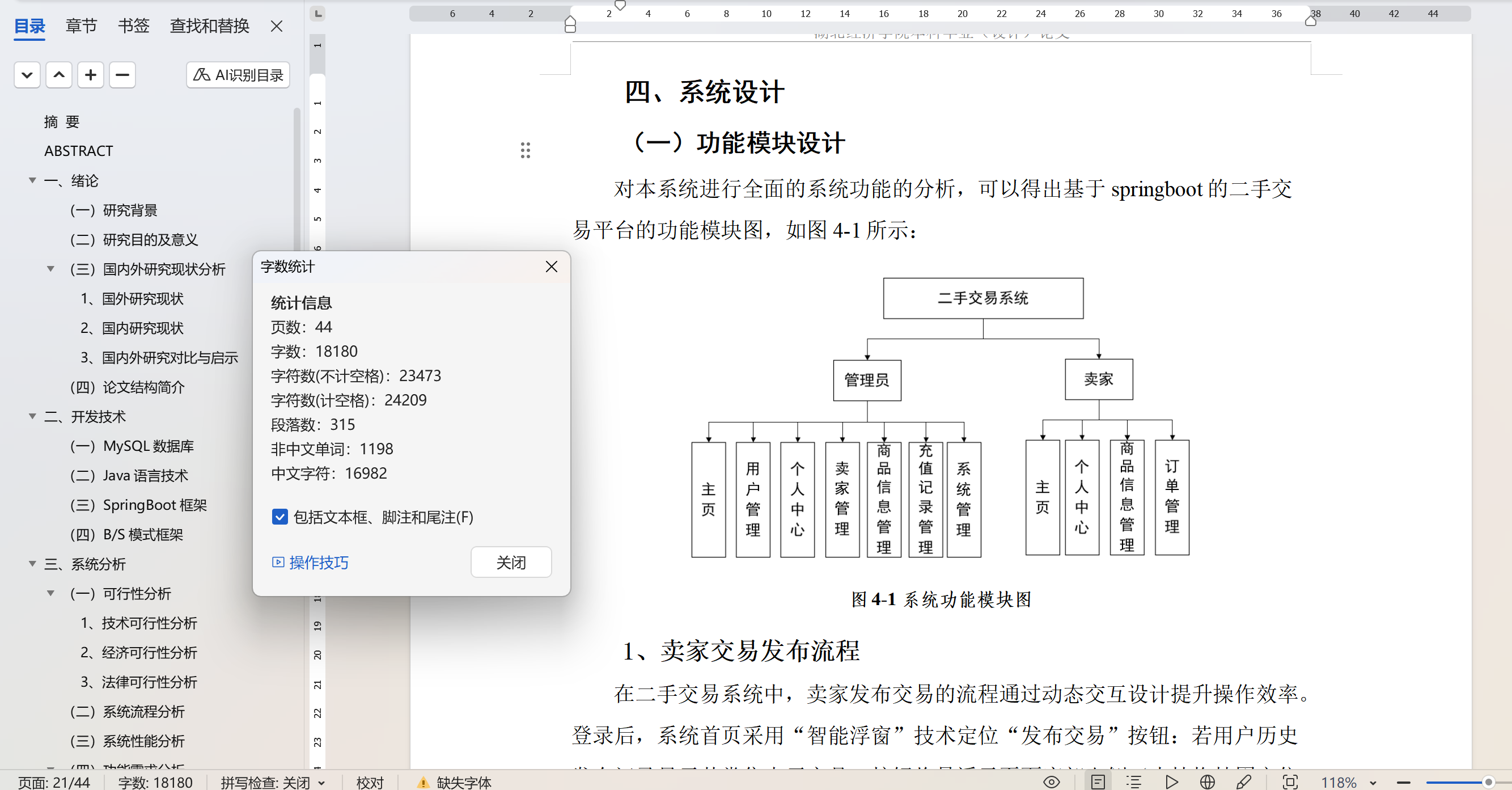The height and width of the screenshot is (790, 1512).
Task: Click the 关闭 button in dialog
Action: [511, 562]
